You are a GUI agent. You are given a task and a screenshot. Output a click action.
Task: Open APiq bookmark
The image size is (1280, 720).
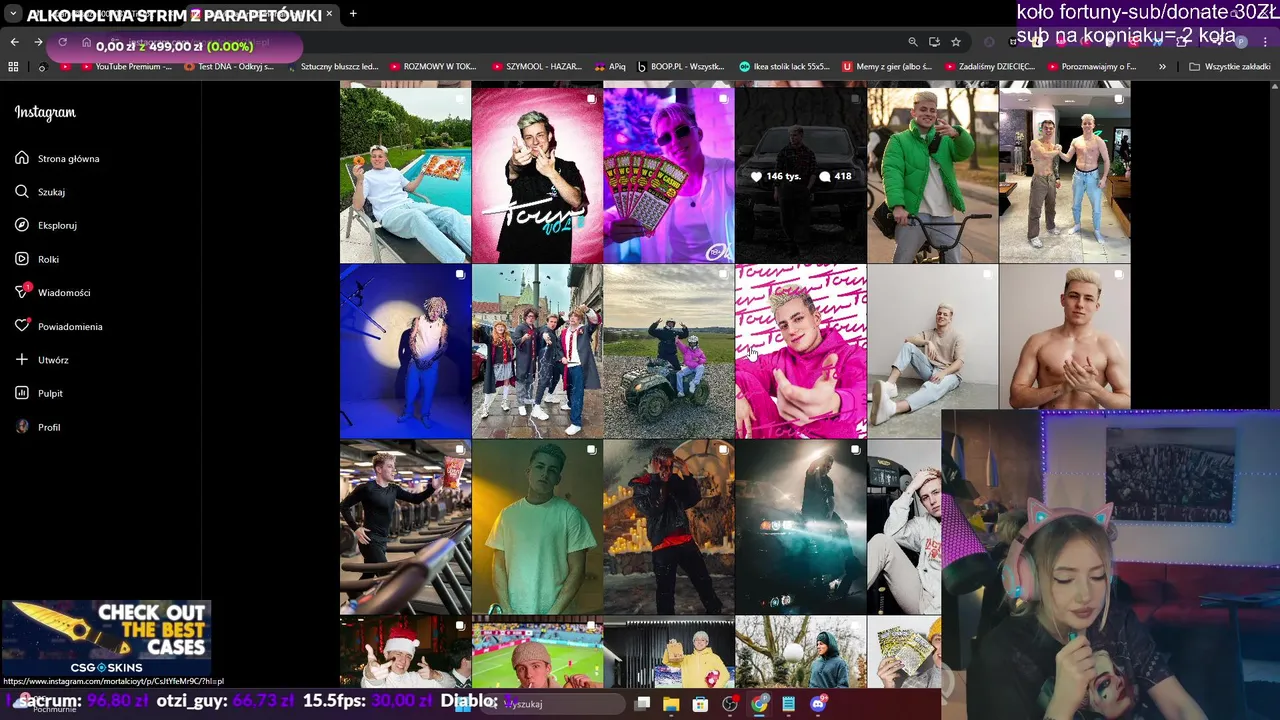[610, 67]
